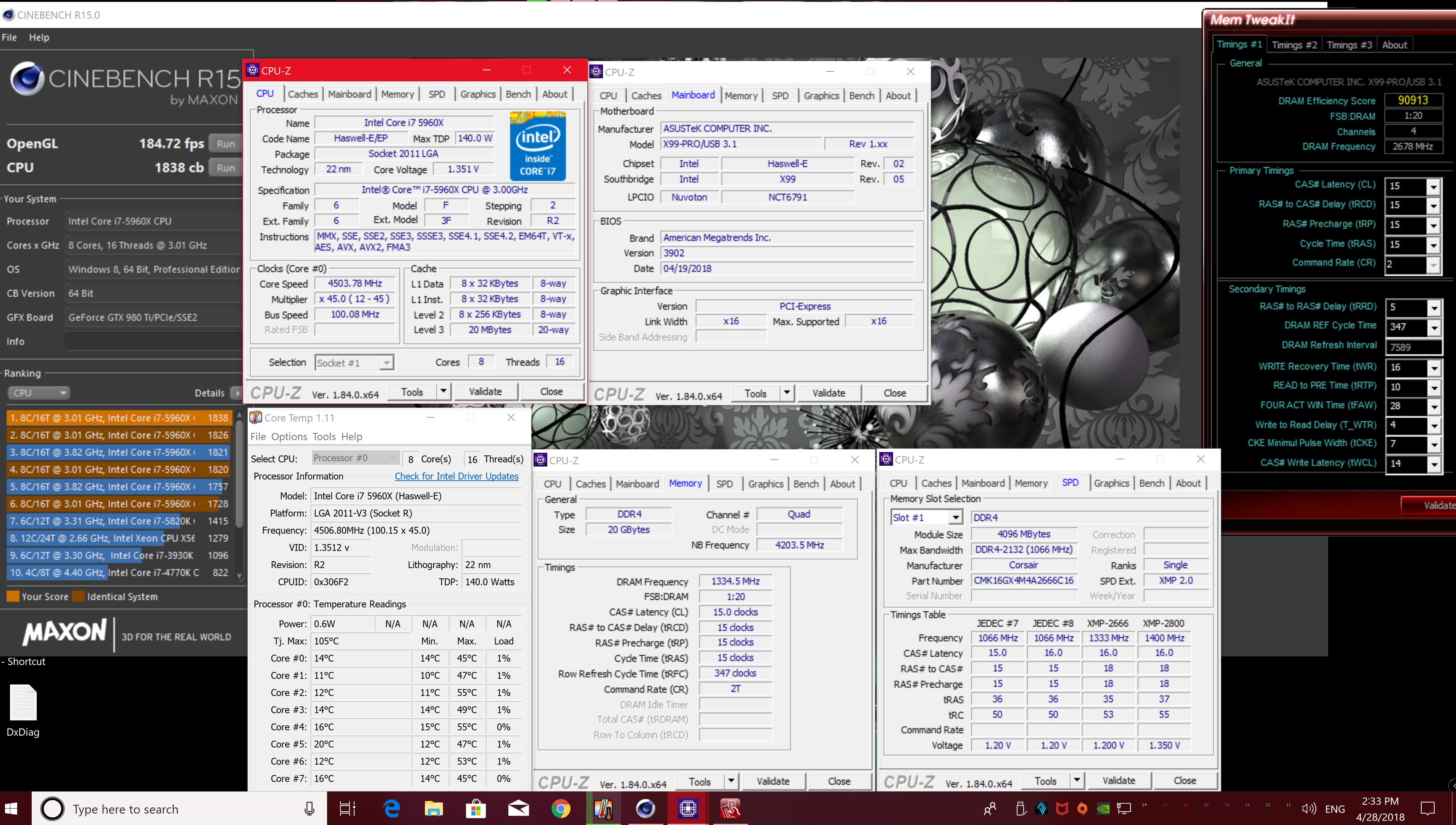Open DRAM REF Cycle Time dropdown
The width and height of the screenshot is (1456, 825).
pos(1433,328)
